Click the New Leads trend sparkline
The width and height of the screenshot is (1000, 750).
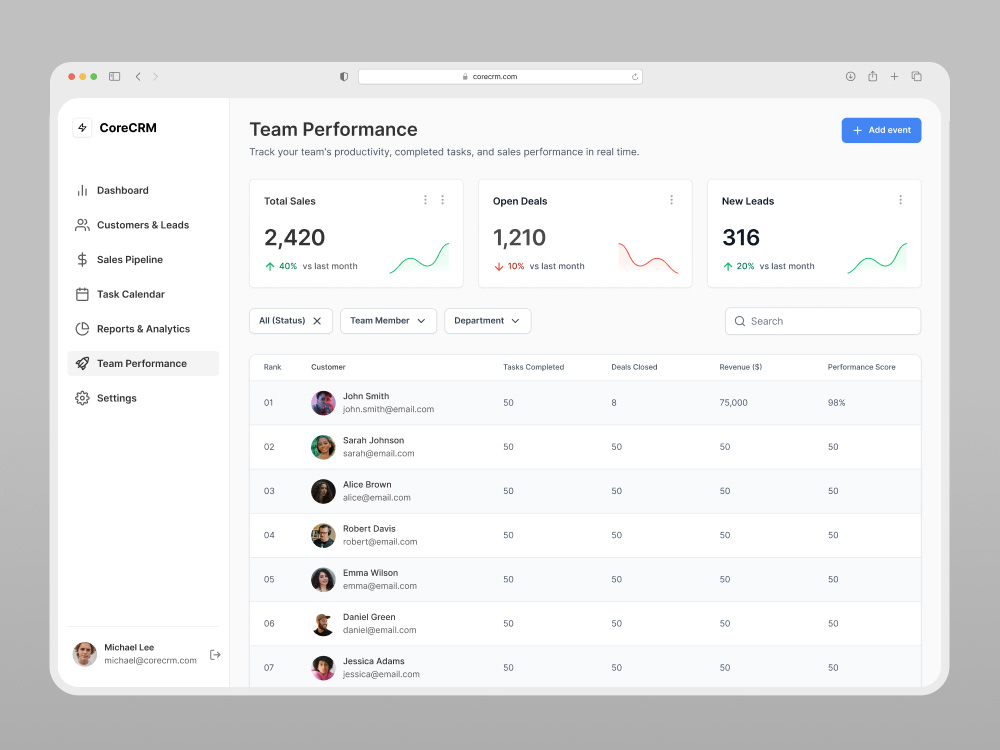[877, 258]
